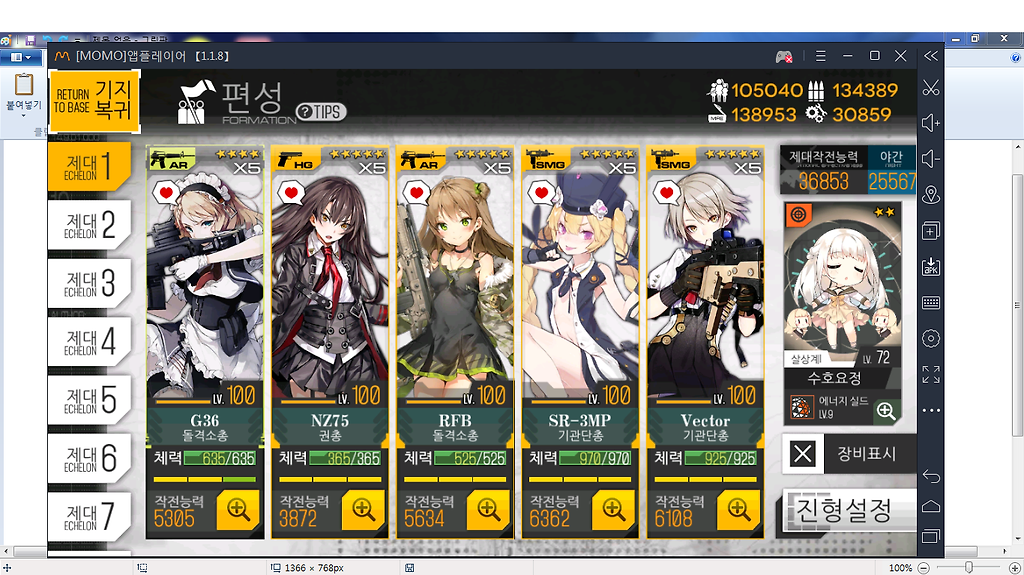Open the emulator location pin tool
This screenshot has height=575, width=1024.
[931, 195]
